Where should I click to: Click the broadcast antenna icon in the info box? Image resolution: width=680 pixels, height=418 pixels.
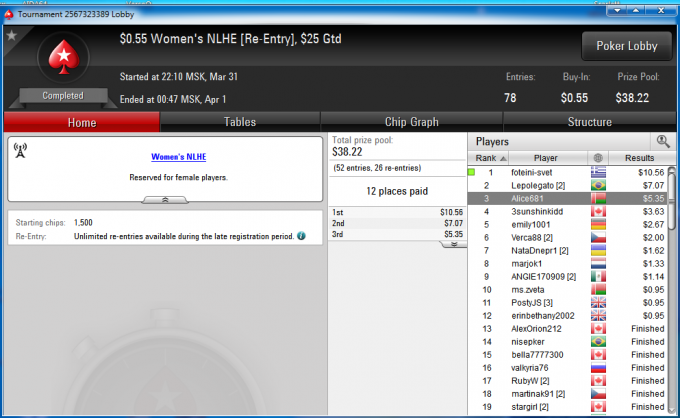coord(20,150)
